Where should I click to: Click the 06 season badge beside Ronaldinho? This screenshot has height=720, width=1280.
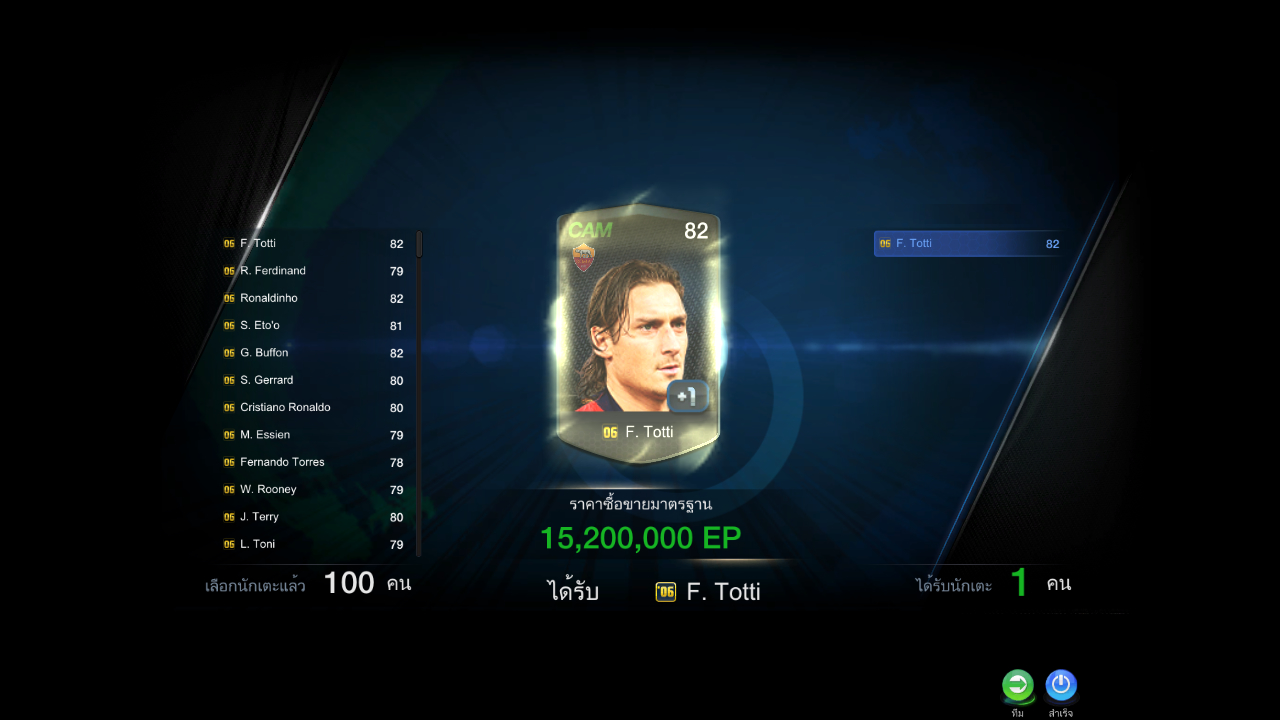point(229,298)
